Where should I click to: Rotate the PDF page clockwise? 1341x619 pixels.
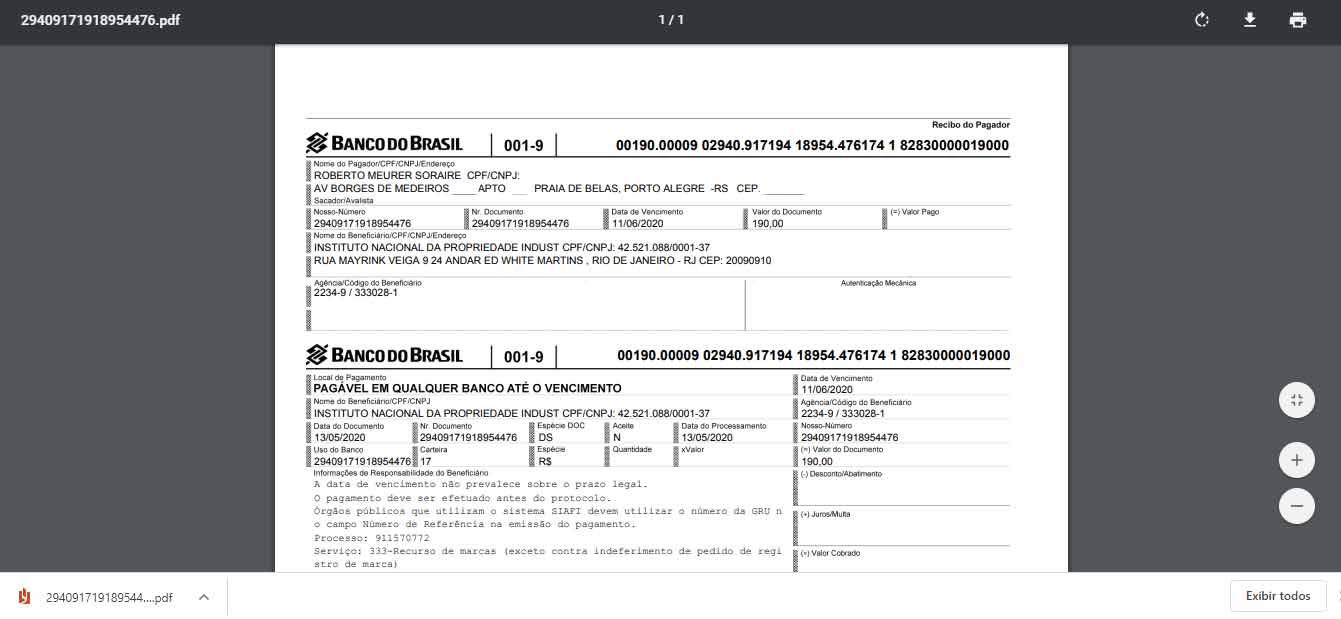(1202, 20)
